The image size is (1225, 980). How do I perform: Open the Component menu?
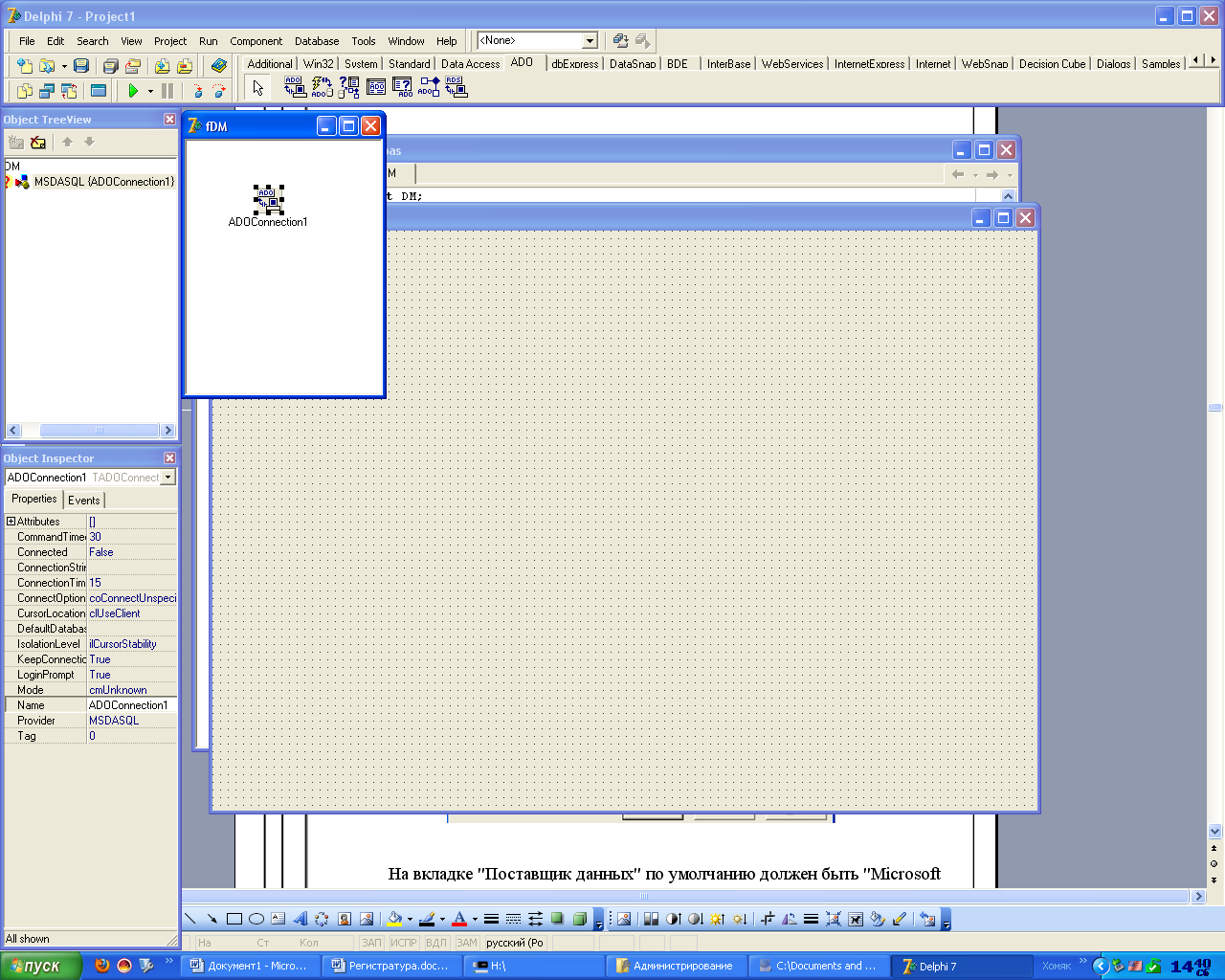[x=256, y=41]
